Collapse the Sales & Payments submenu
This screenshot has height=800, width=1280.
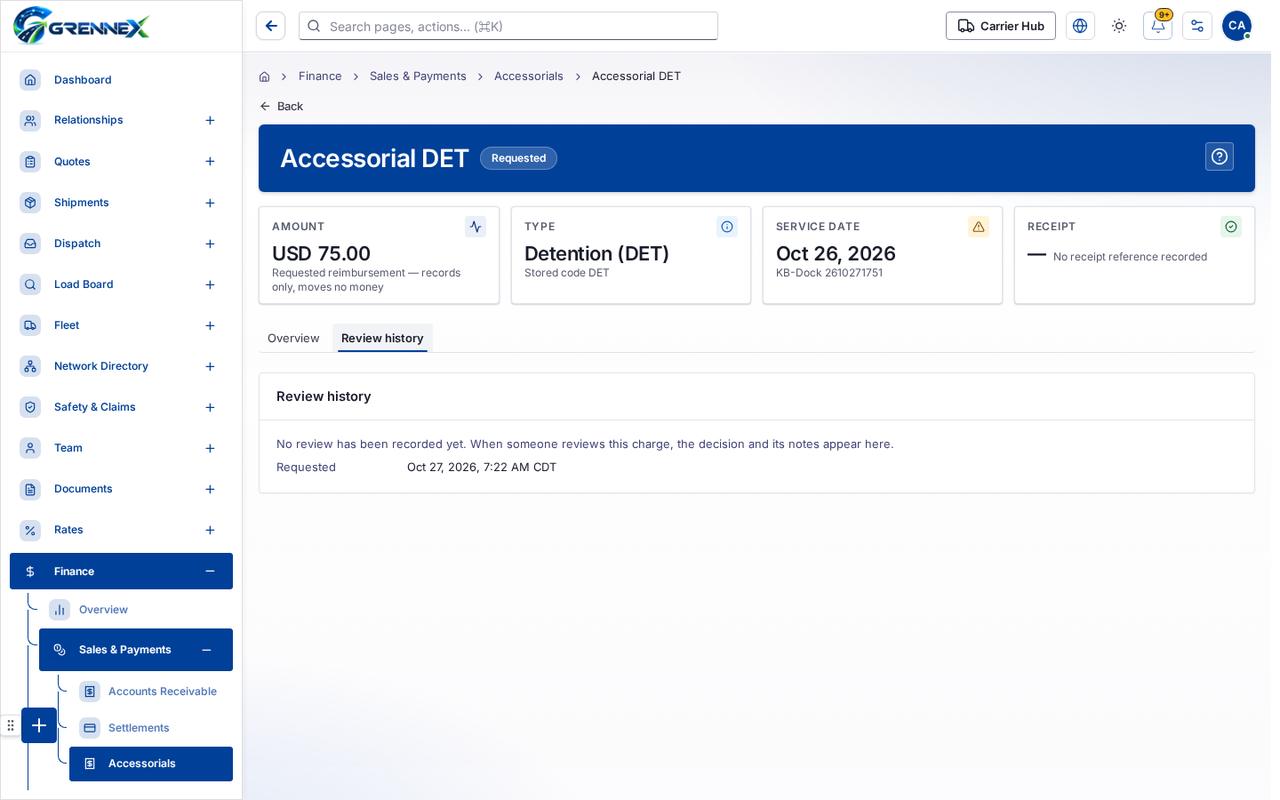click(206, 650)
